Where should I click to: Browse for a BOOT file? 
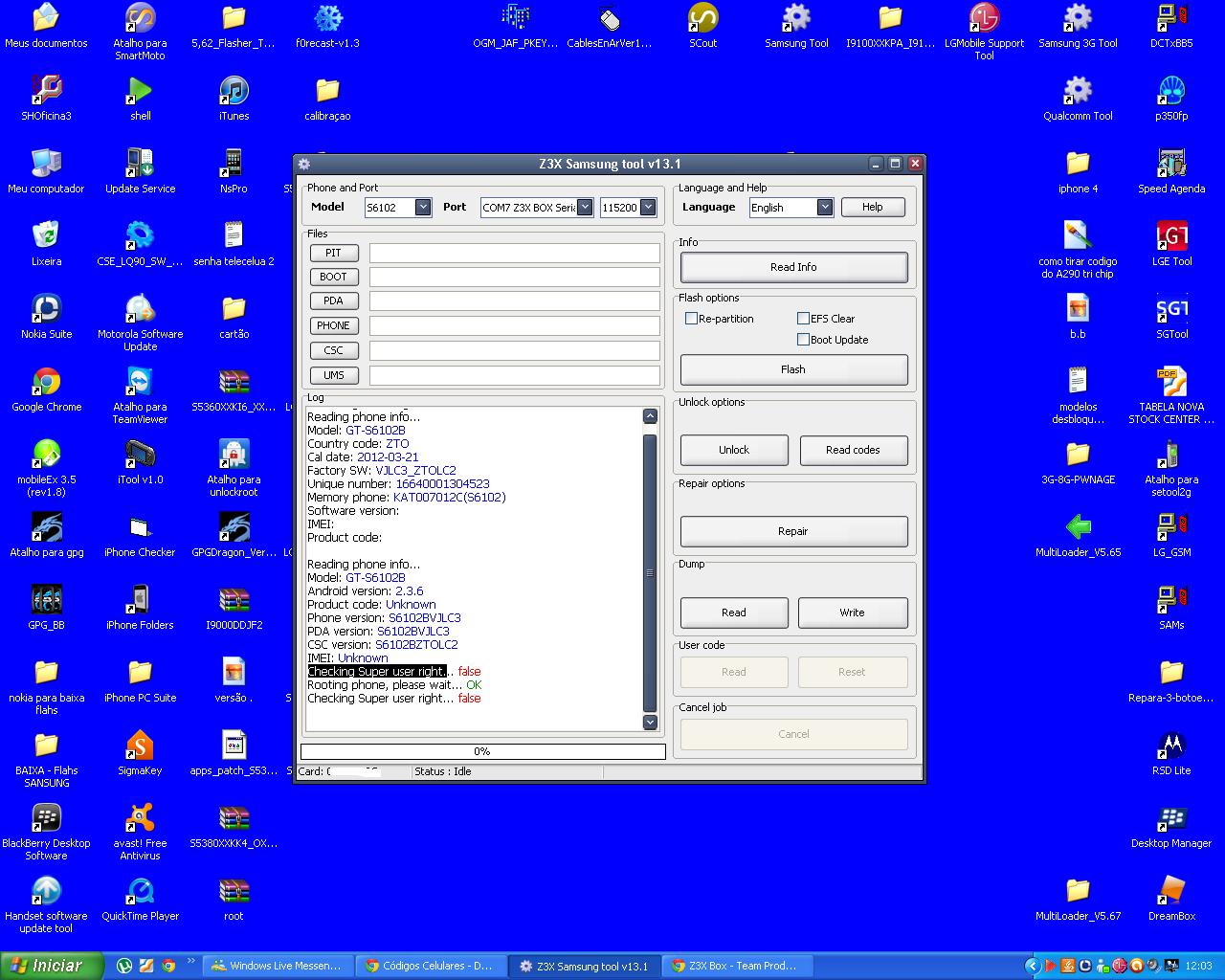point(333,277)
